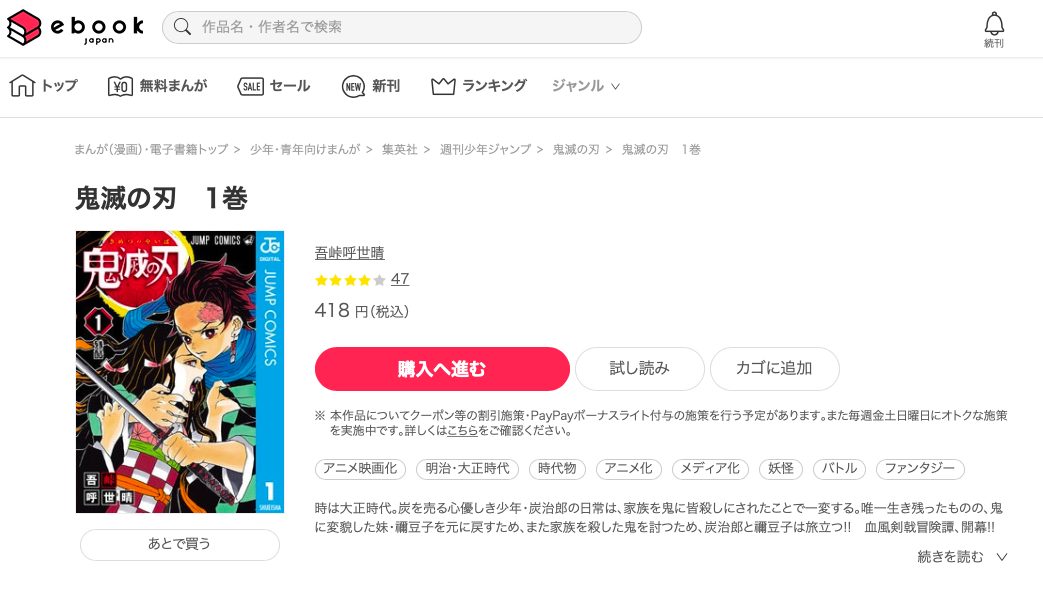Viewport: 1043px width, 593px height.
Task: Click the search magnifier icon
Action: coord(182,27)
